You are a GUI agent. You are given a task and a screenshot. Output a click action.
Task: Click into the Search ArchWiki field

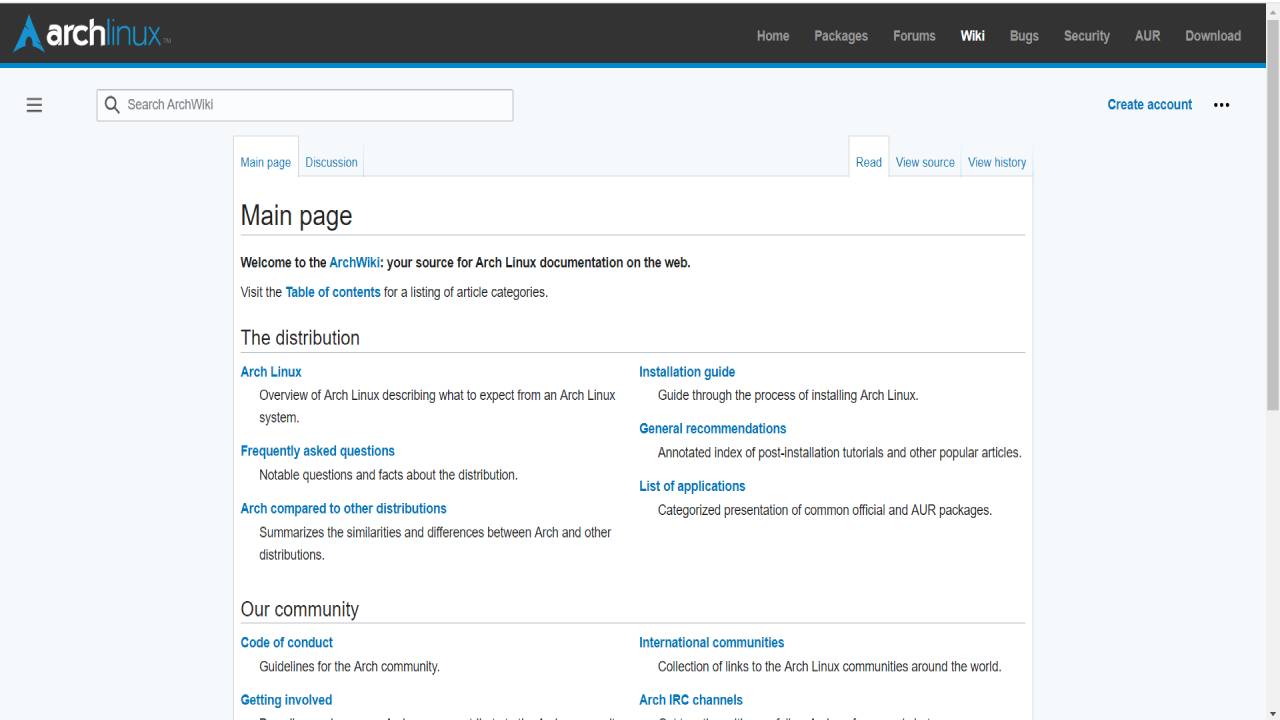(x=305, y=105)
